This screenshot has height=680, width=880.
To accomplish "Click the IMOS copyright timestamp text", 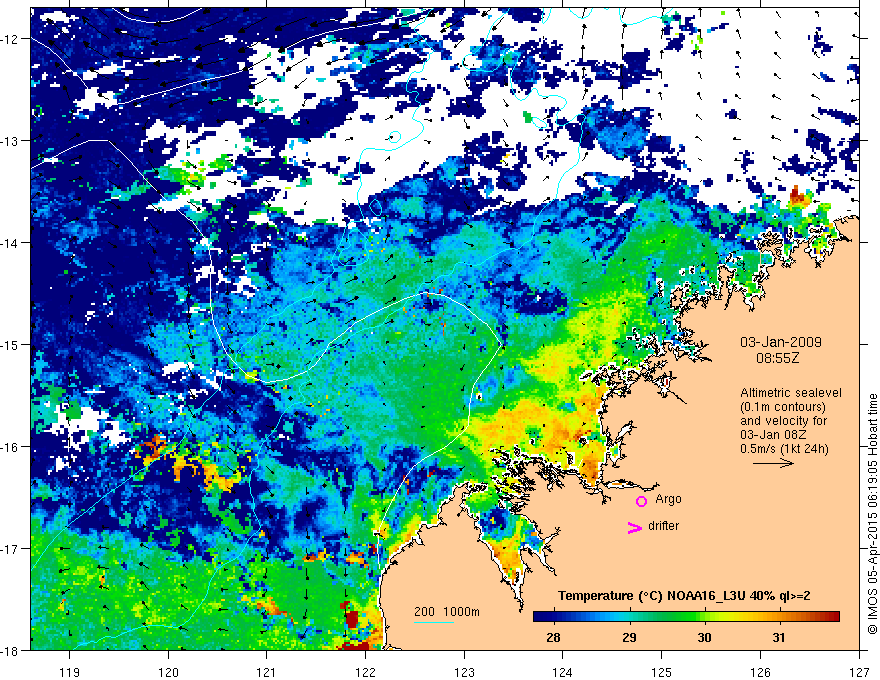I will click(872, 514).
